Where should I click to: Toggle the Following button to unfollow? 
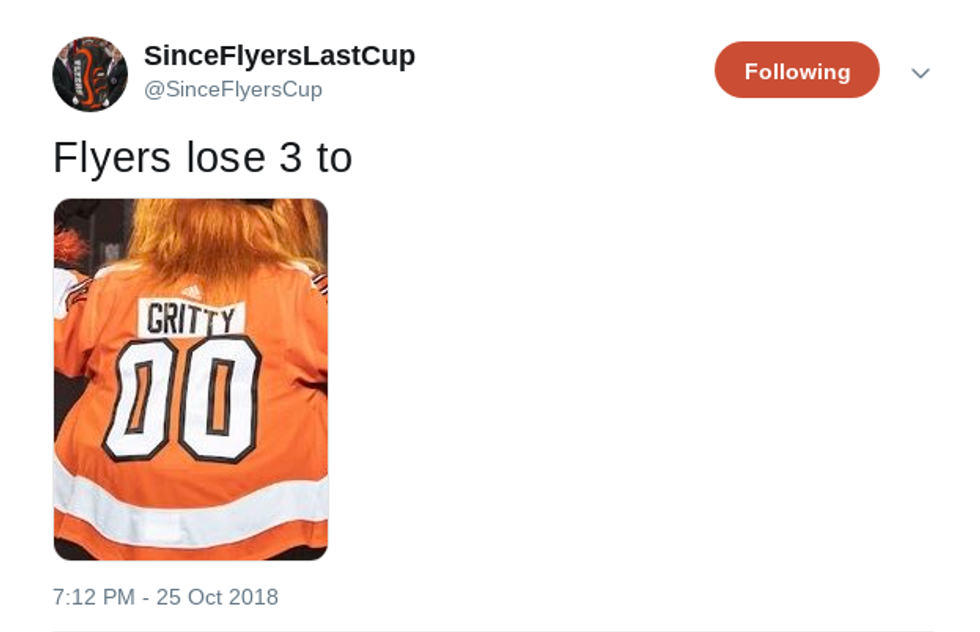click(796, 71)
